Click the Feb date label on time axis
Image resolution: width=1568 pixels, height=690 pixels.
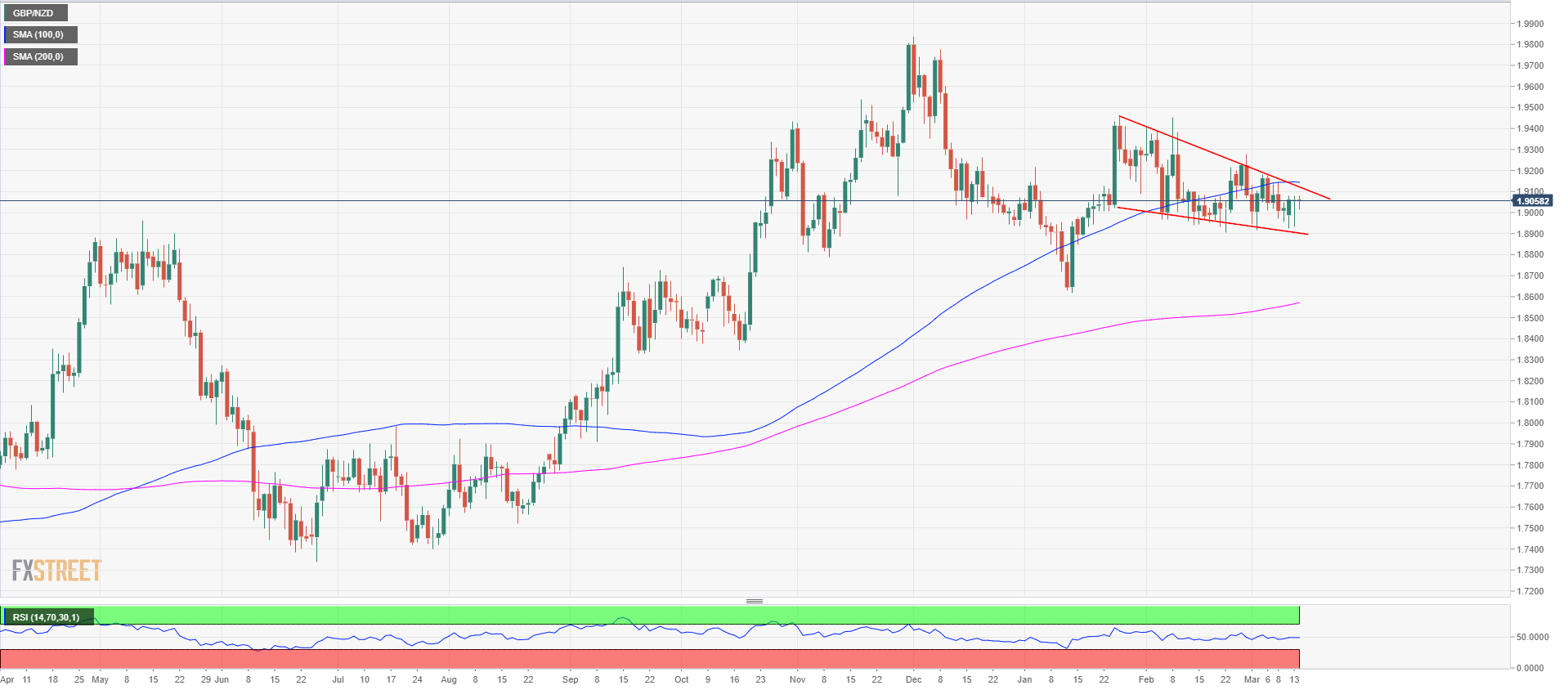pyautogui.click(x=1146, y=679)
